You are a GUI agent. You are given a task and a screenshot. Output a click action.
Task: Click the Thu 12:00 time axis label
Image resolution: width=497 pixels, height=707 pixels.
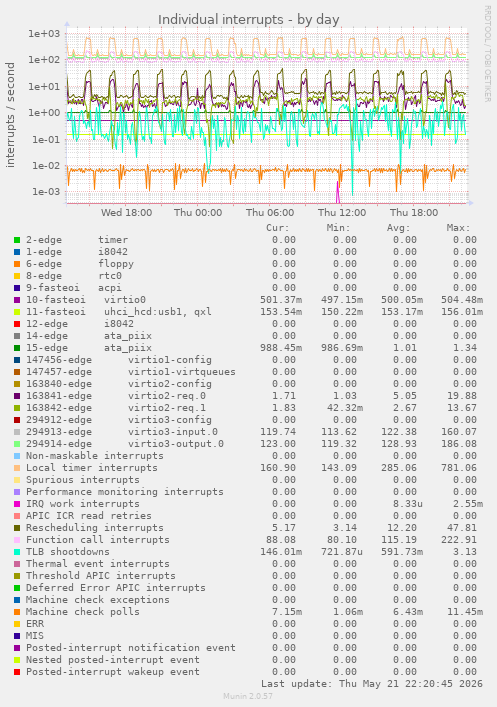click(x=342, y=212)
